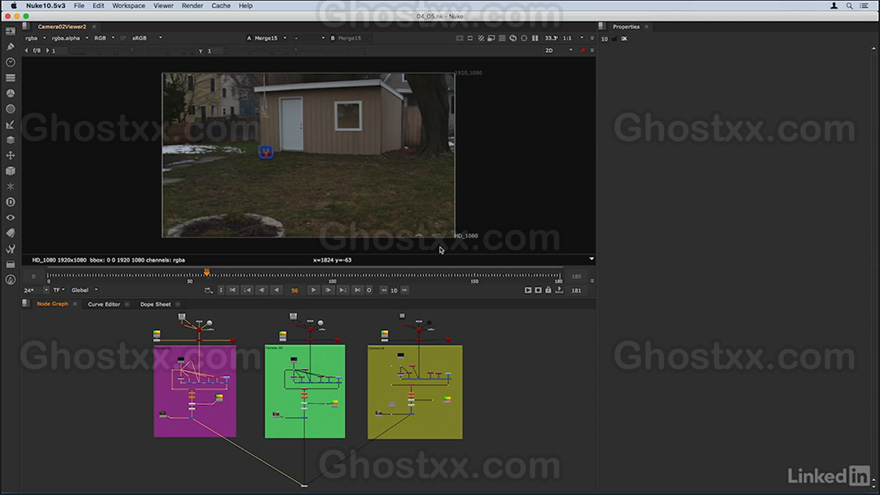Open the Transform nodes toolbar menu
The image size is (880, 495).
[x=10, y=155]
